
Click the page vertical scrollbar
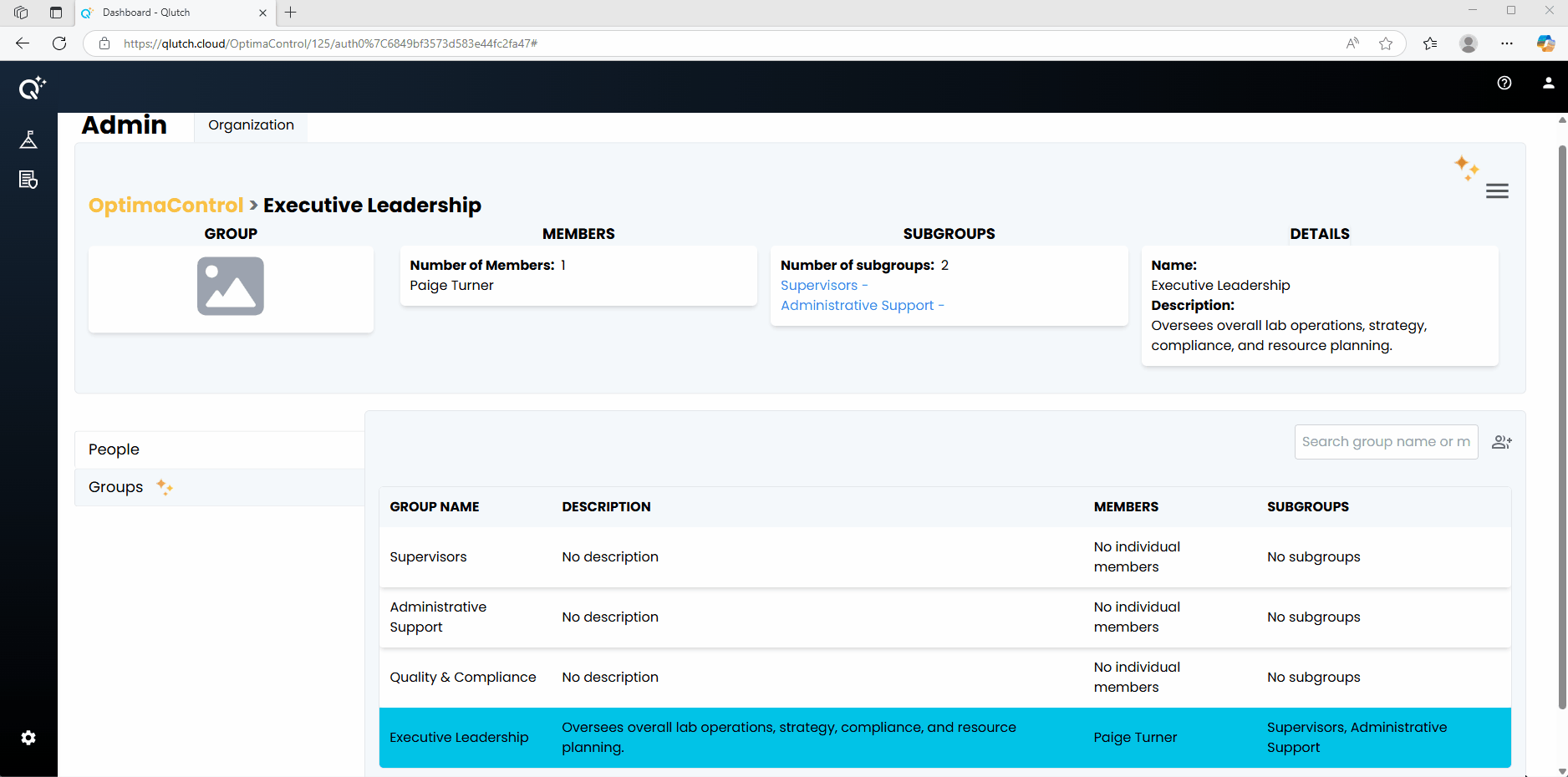[1561, 426]
